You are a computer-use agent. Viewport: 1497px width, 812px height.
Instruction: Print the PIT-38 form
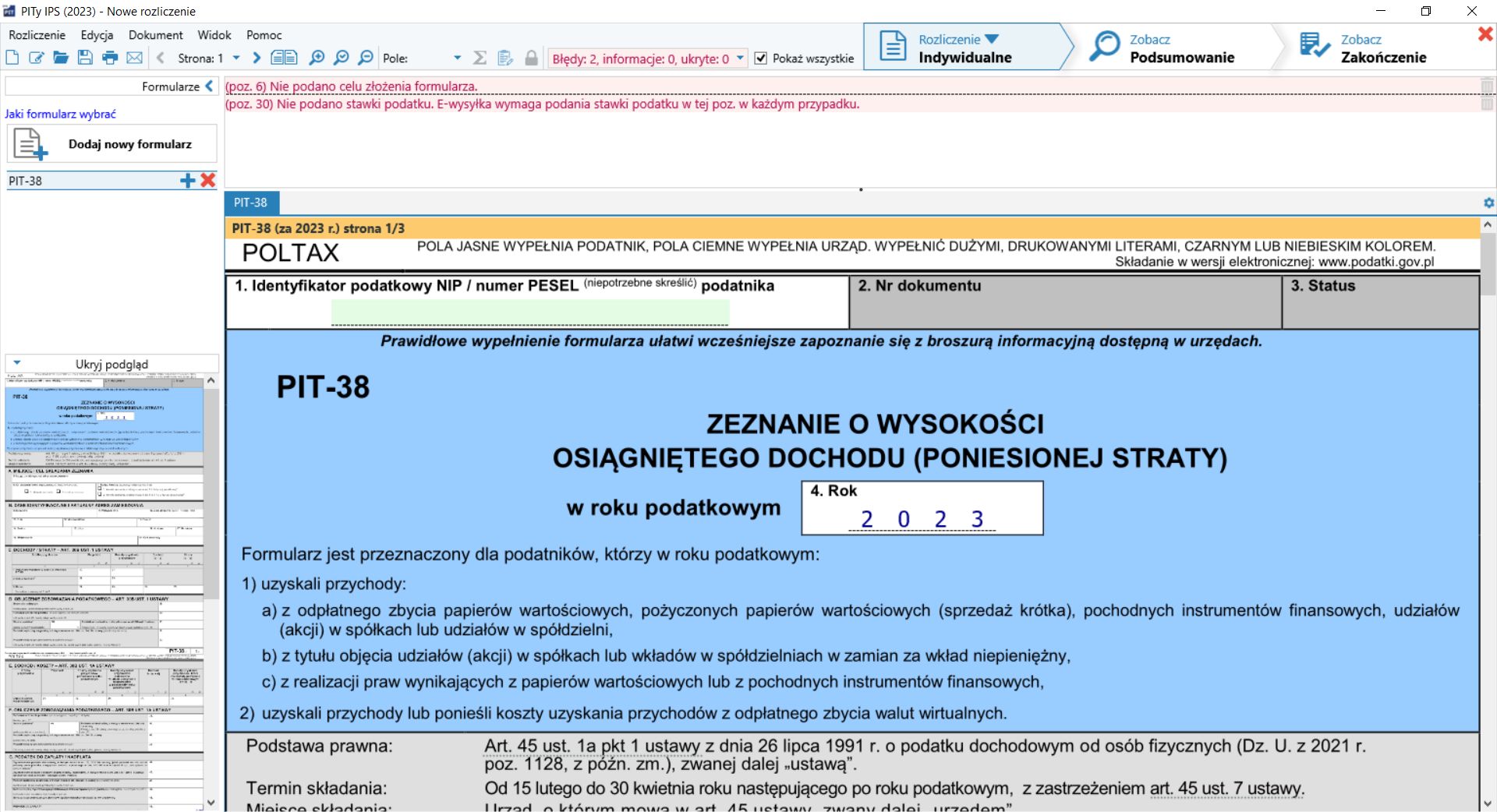click(110, 58)
